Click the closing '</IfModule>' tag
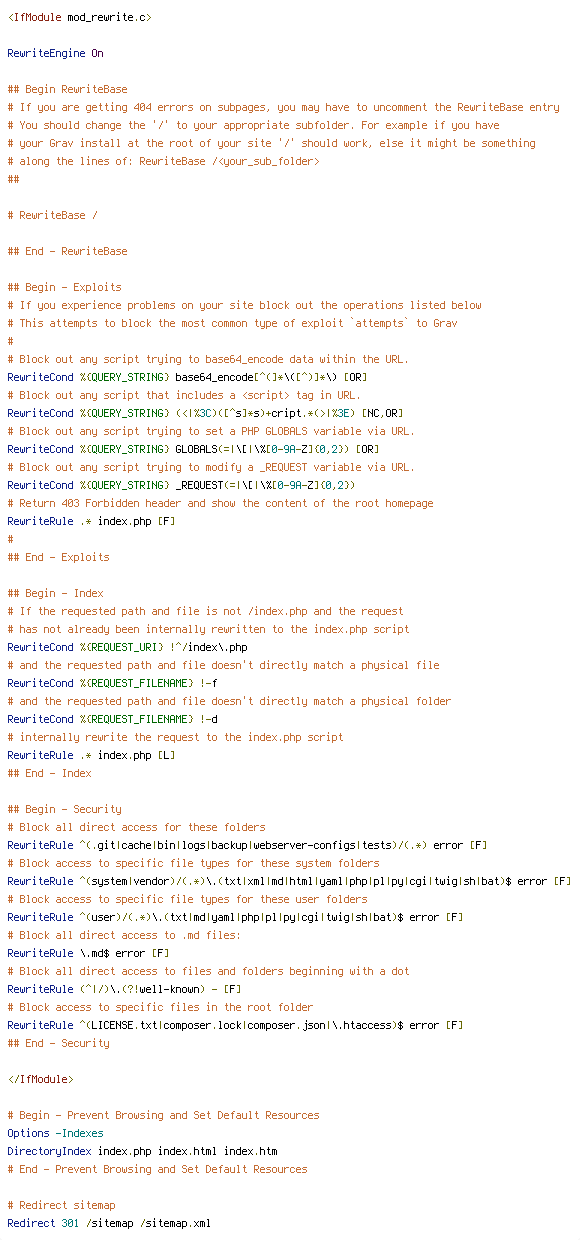 40,1079
